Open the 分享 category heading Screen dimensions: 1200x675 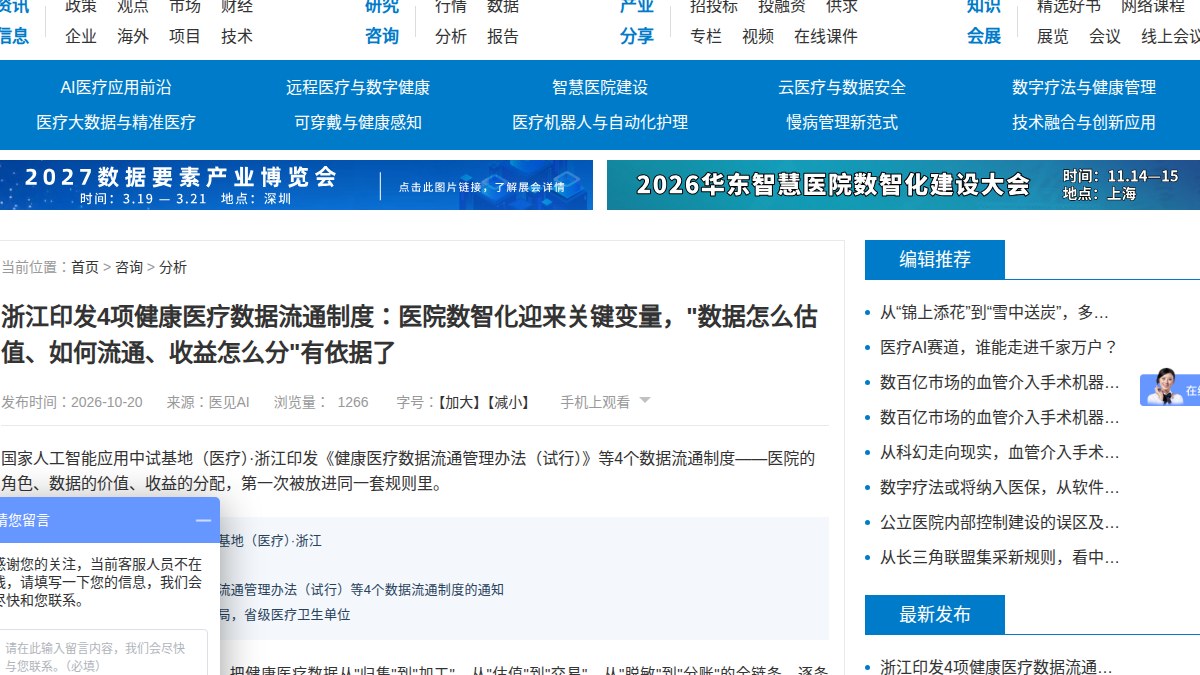pyautogui.click(x=637, y=36)
